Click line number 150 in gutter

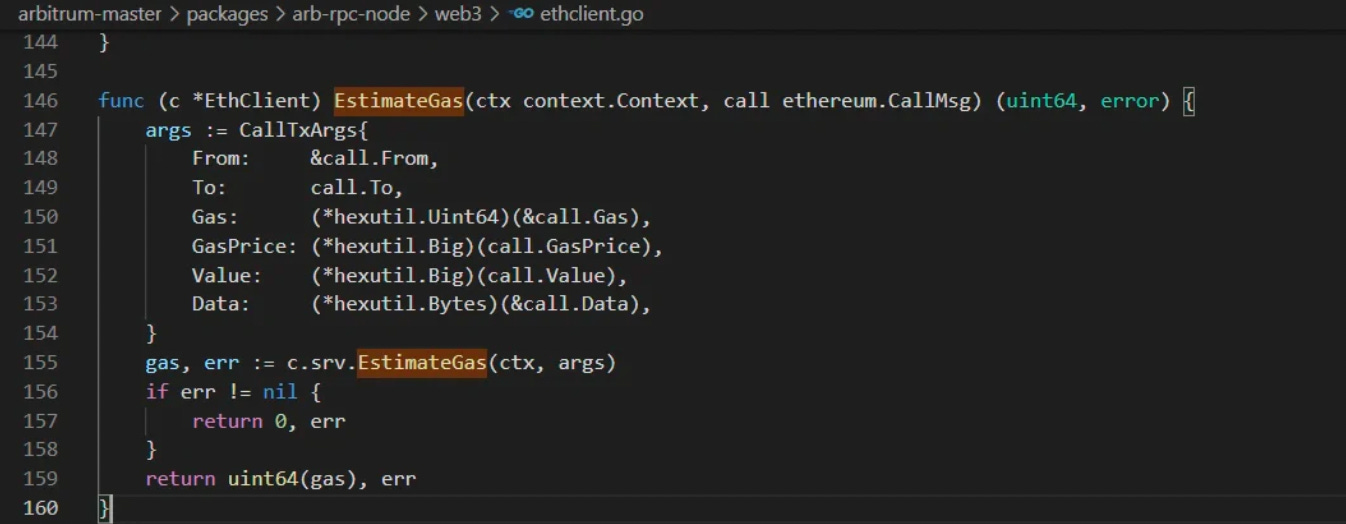pyautogui.click(x=41, y=217)
